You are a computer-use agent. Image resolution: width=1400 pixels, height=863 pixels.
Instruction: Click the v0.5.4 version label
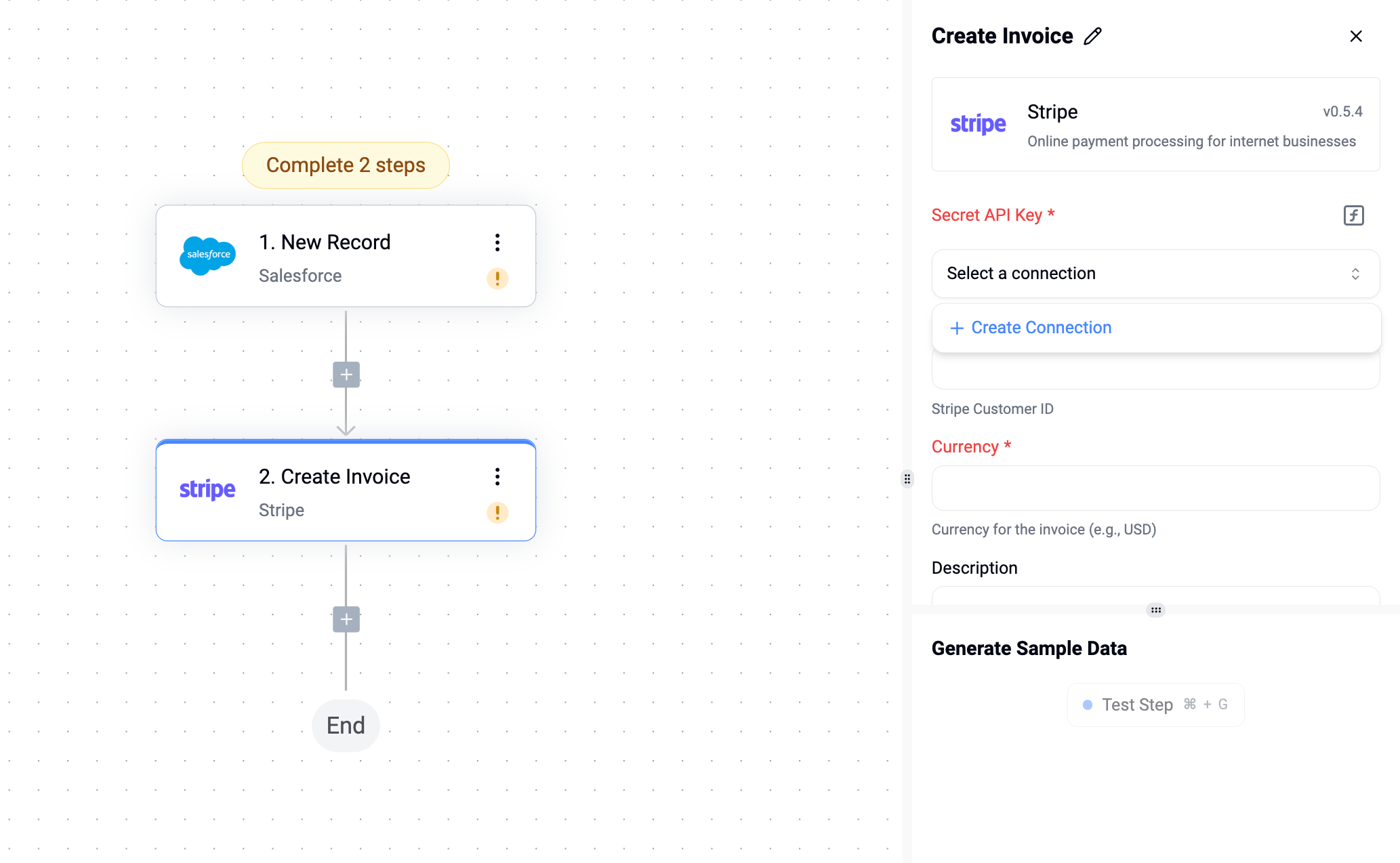pyautogui.click(x=1342, y=112)
